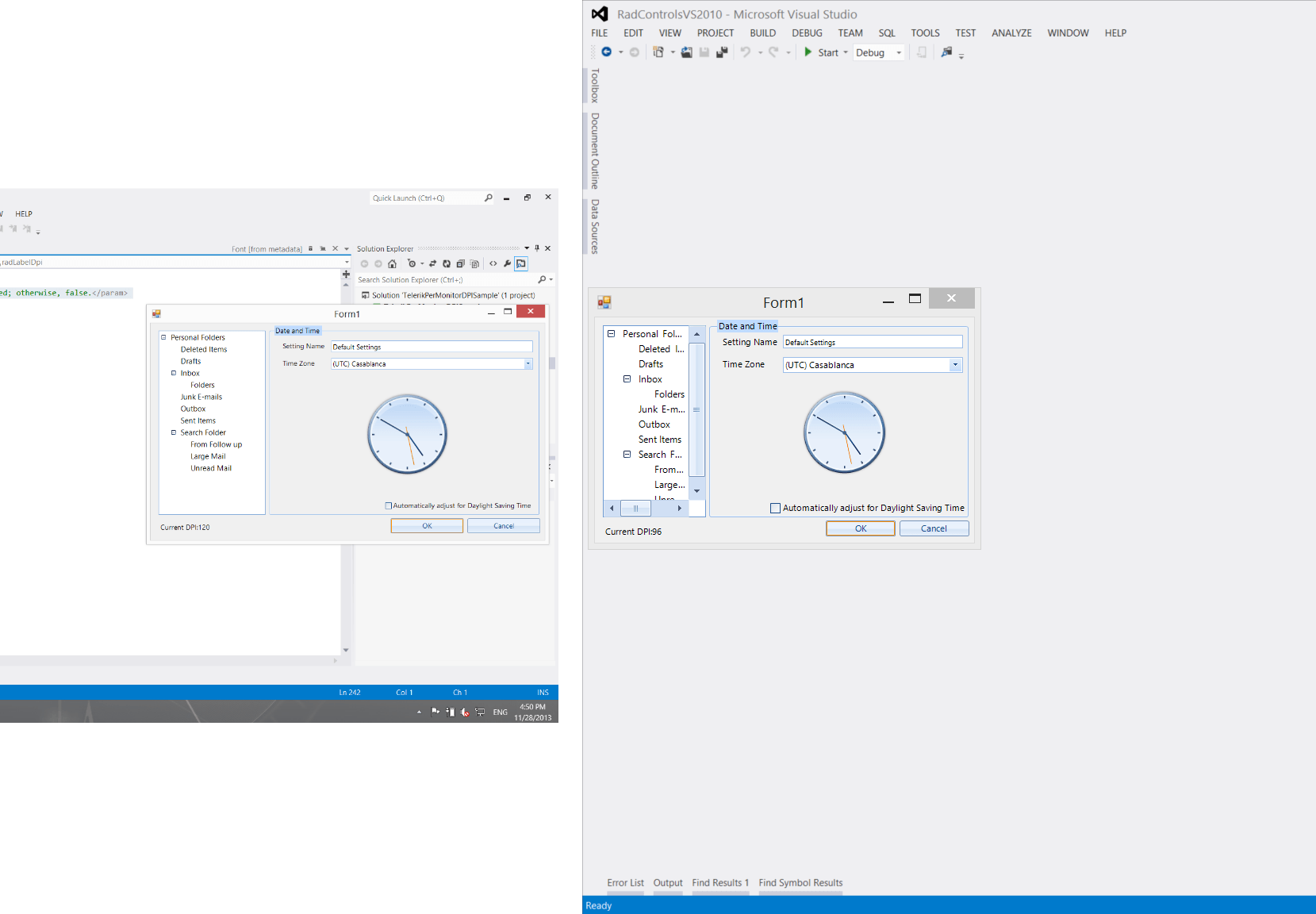
Task: Click the battery power tray icon
Action: (450, 712)
